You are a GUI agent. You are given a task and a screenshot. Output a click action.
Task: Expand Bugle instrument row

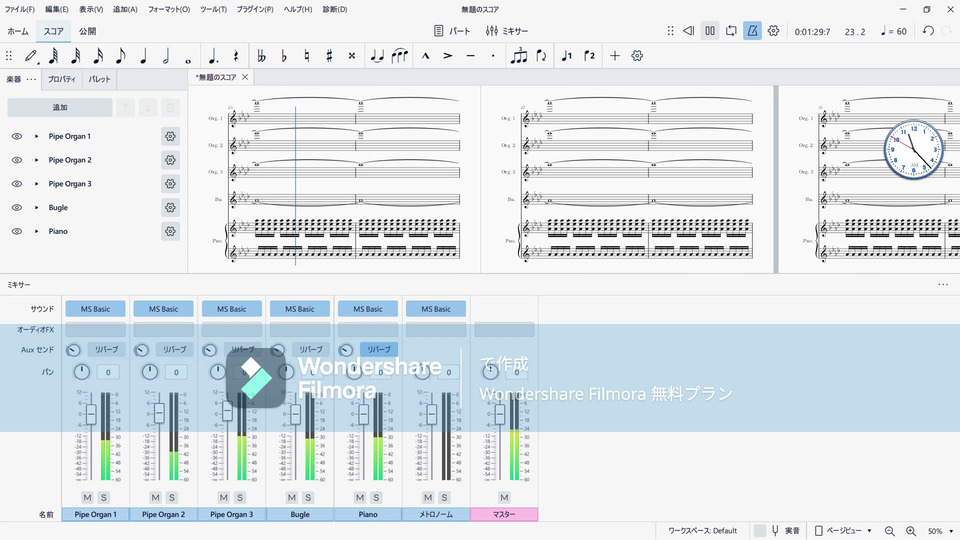coord(37,208)
